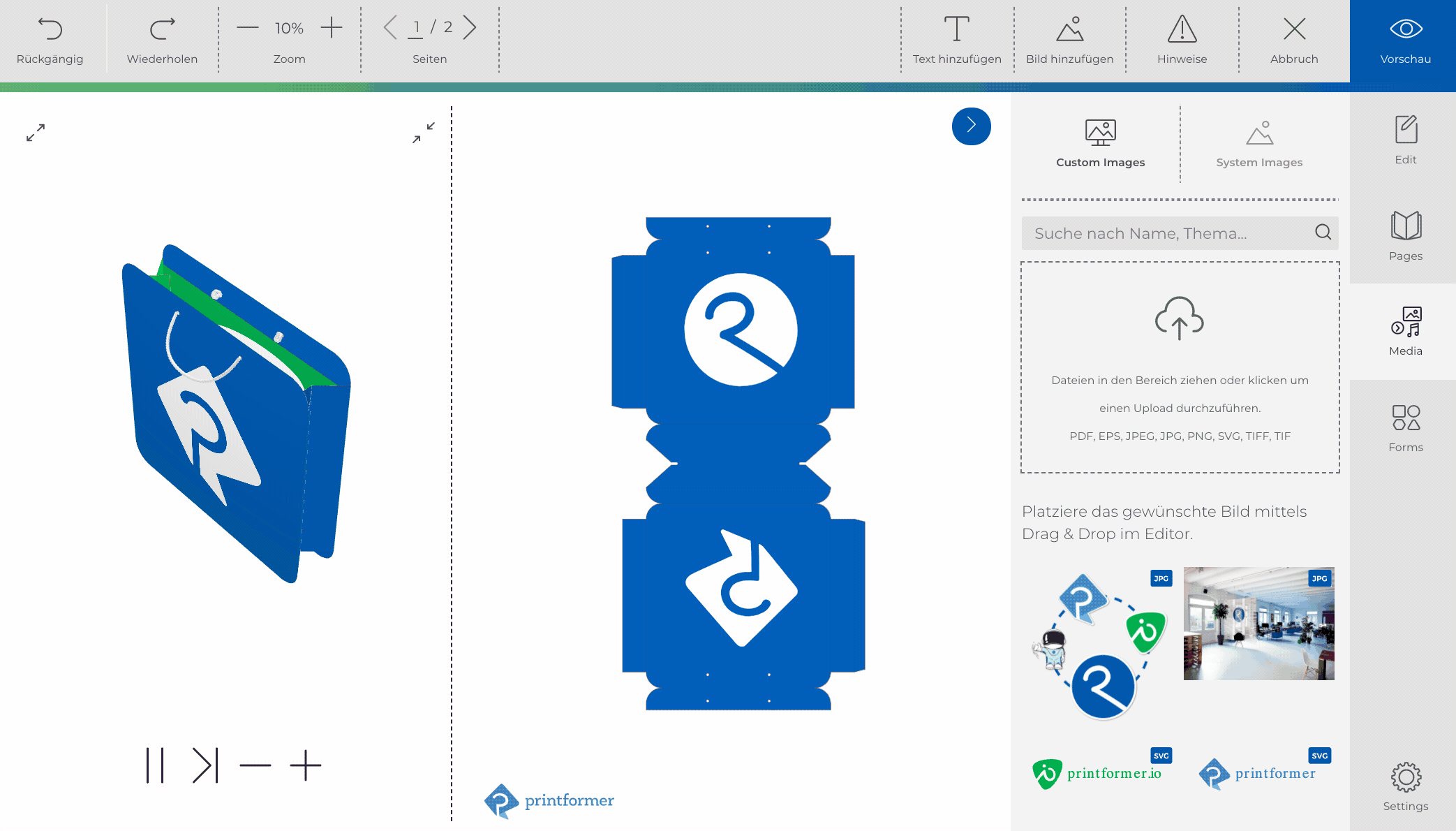Click the zoom minus button to decrease zoom
Viewport: 1456px width, 831px height.
(248, 27)
